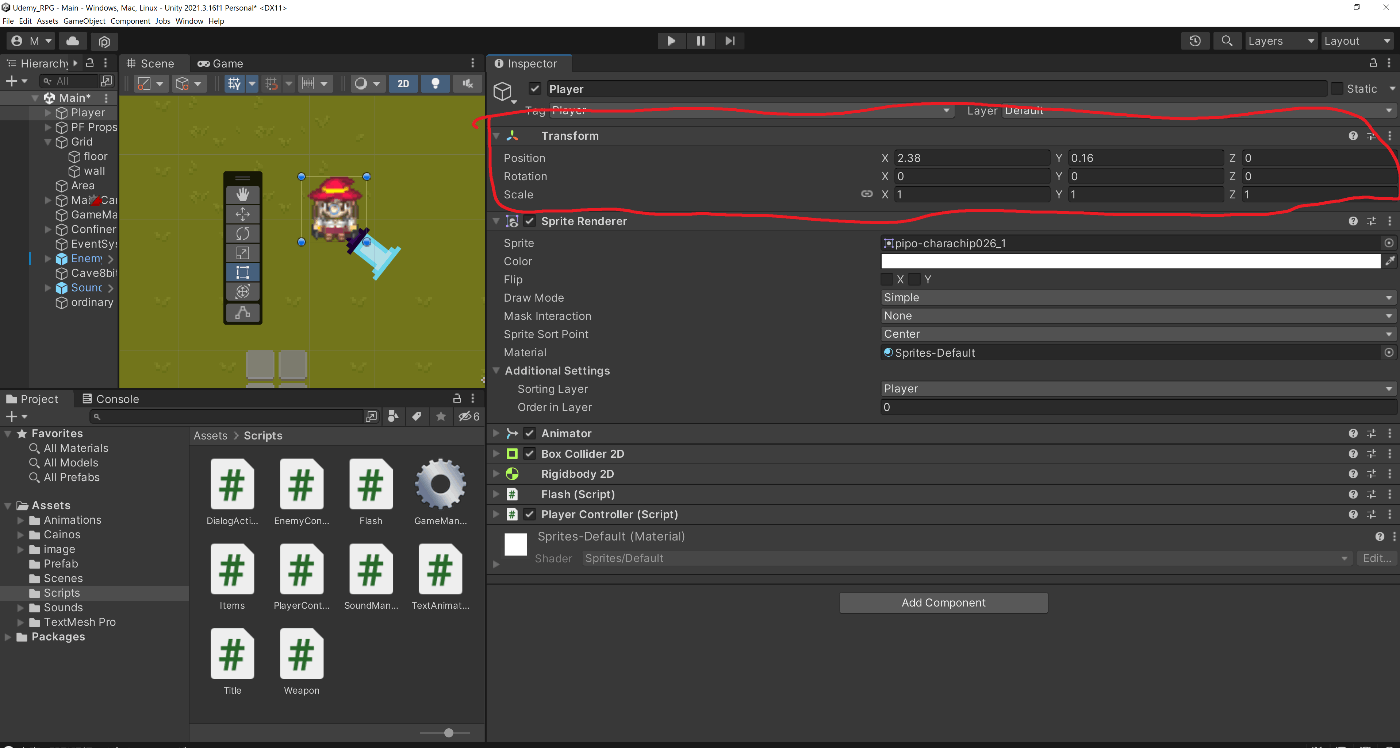Open the Sprite Sort Point dropdown
The width and height of the screenshot is (1400, 748).
(1138, 334)
